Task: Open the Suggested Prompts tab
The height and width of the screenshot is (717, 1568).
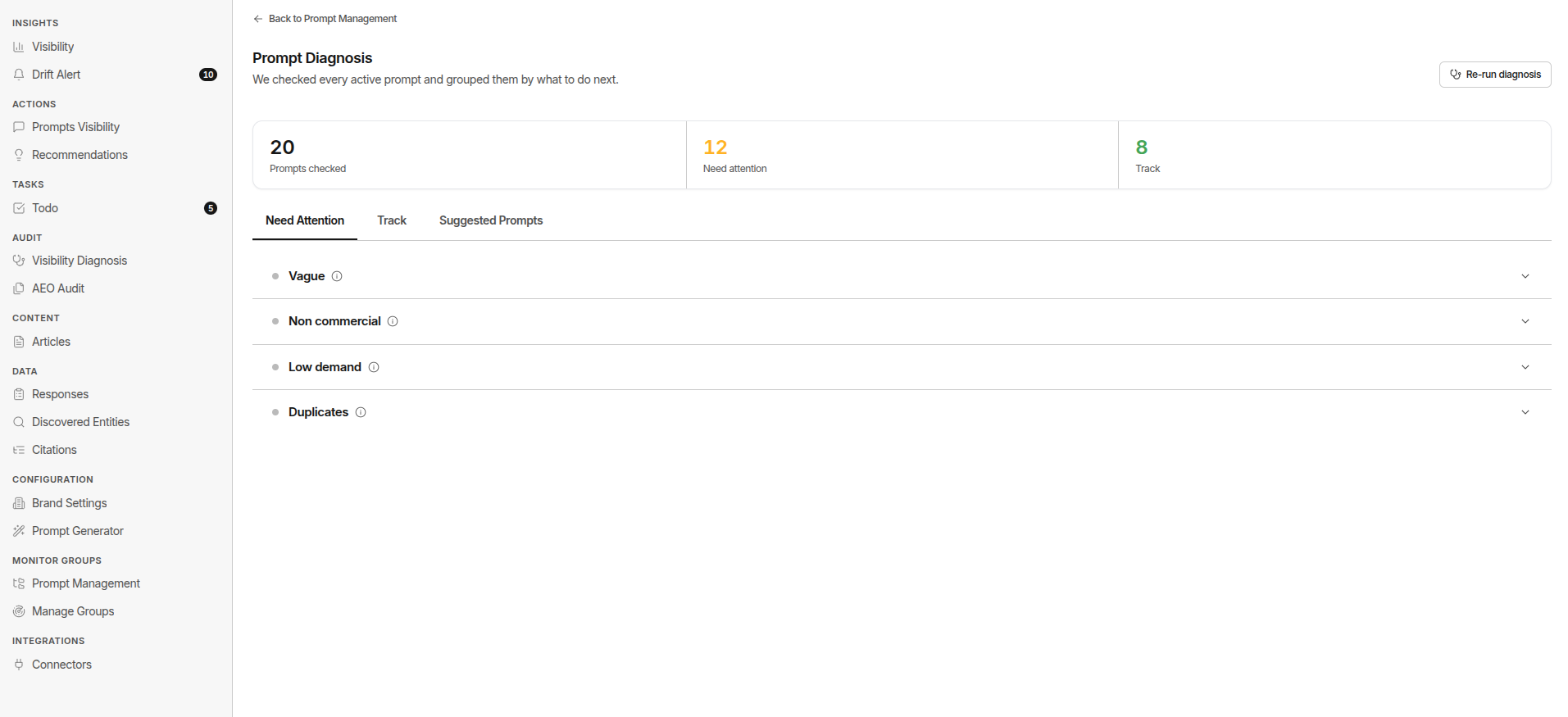Action: pos(491,220)
